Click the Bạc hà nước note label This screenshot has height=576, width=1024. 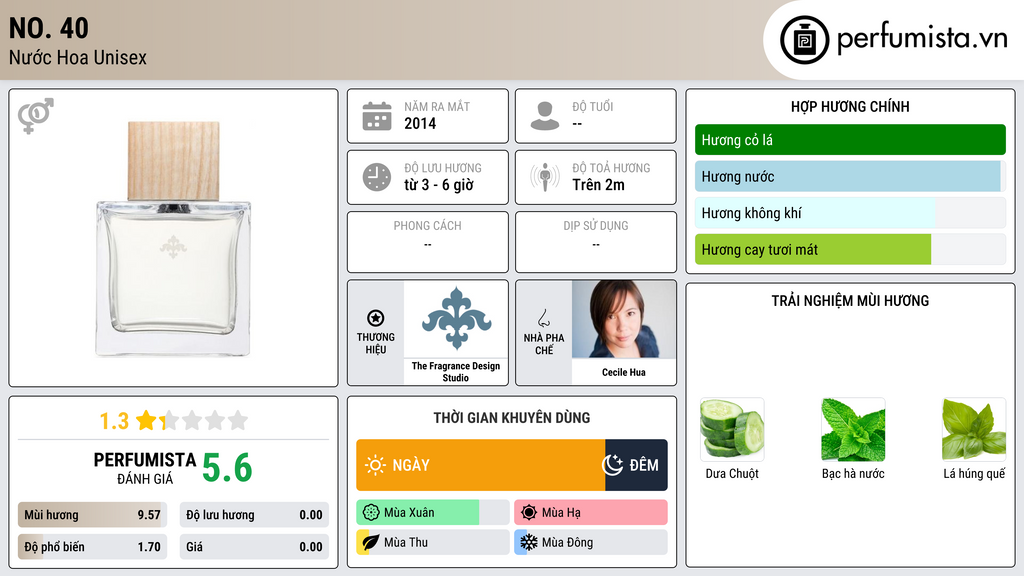[x=853, y=473]
